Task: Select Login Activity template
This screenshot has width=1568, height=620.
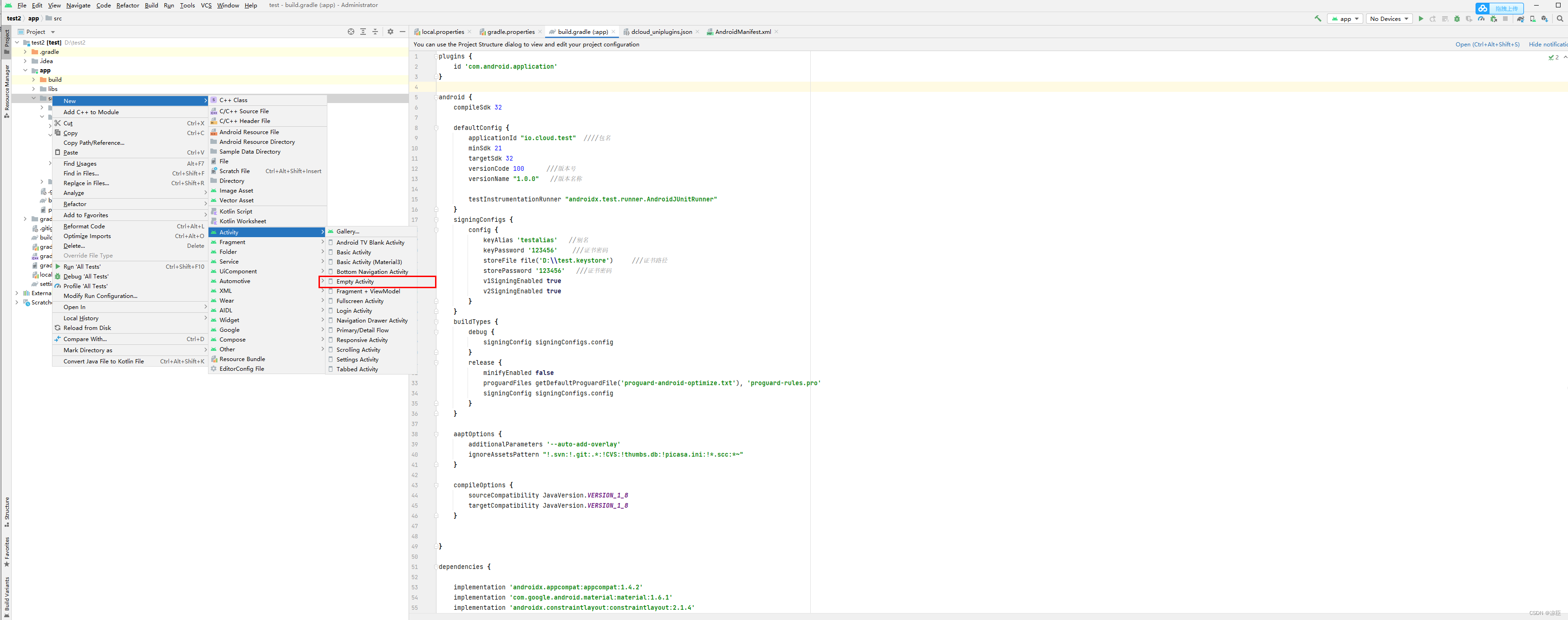Action: click(x=372, y=311)
